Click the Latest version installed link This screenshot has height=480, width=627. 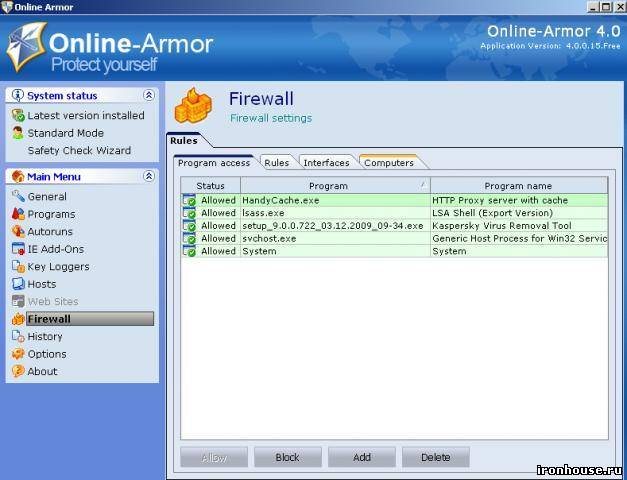click(x=86, y=115)
